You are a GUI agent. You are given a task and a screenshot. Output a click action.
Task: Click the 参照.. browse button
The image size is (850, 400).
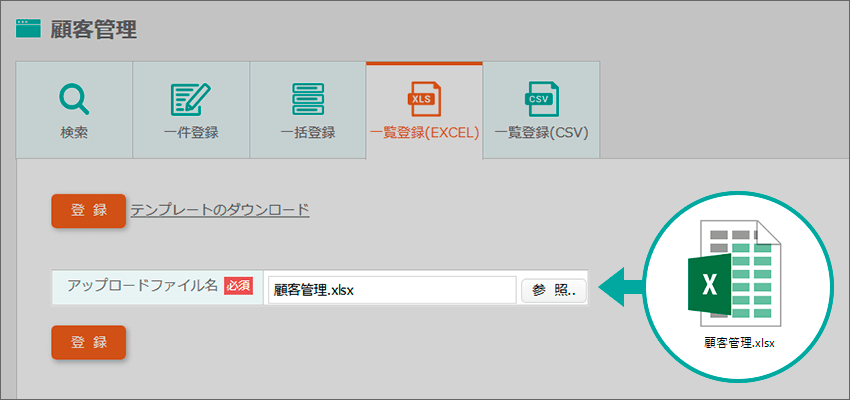[x=553, y=291]
